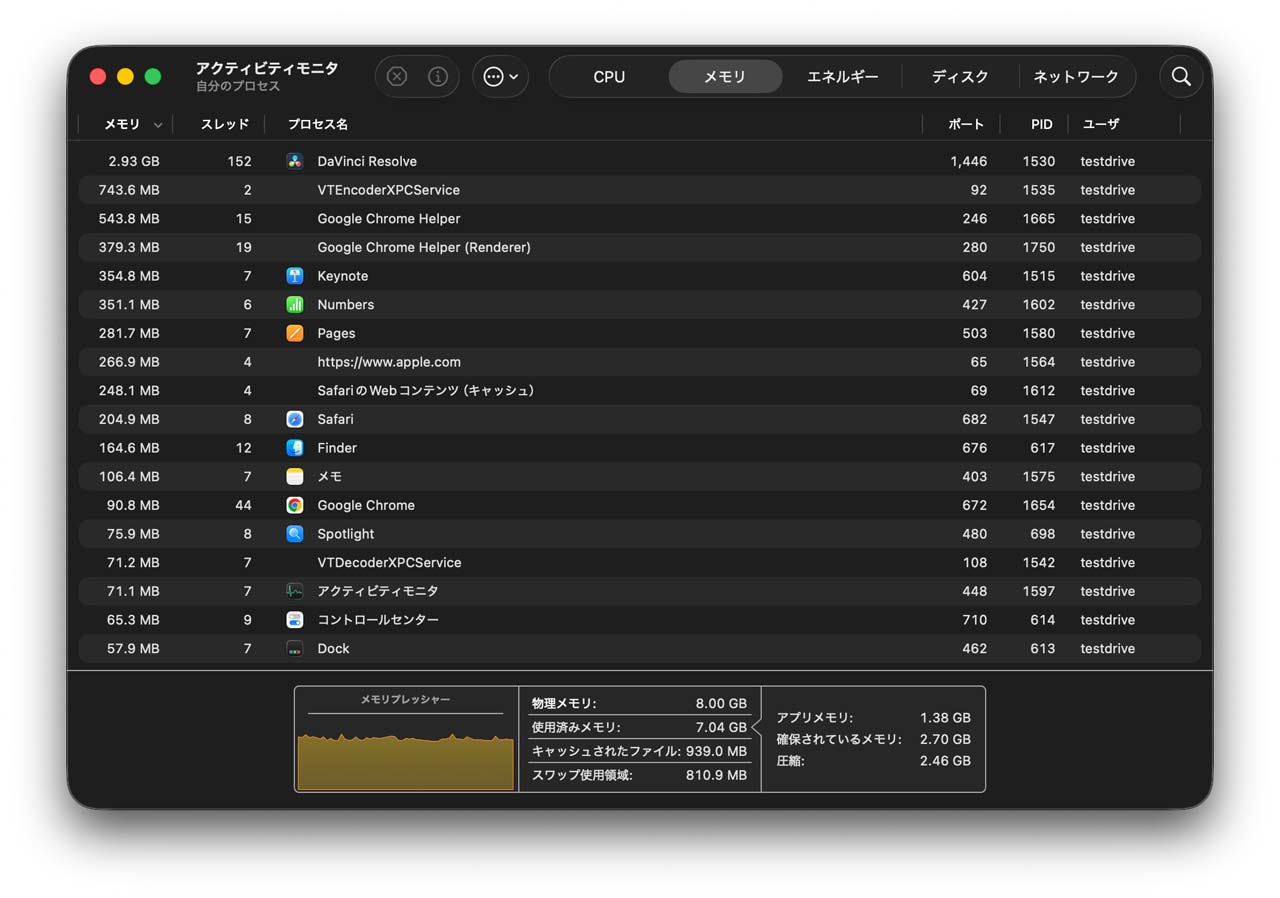Click the Pages app icon in list

(x=295, y=333)
